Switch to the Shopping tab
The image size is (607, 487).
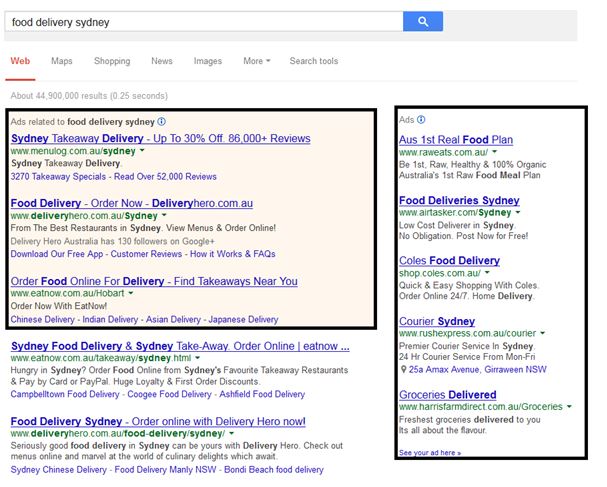pos(112,61)
